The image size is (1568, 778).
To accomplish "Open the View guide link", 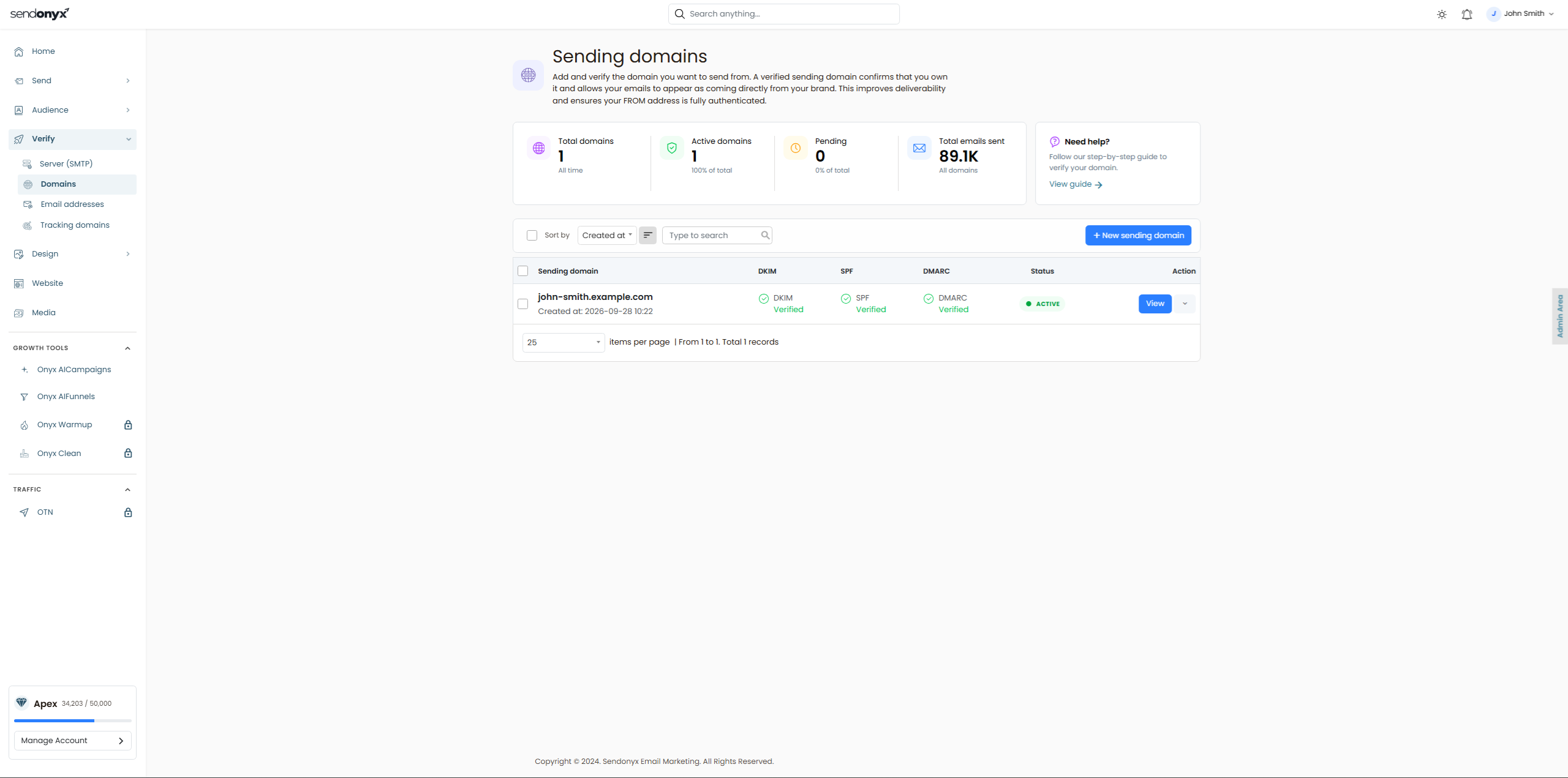I will (x=1076, y=184).
